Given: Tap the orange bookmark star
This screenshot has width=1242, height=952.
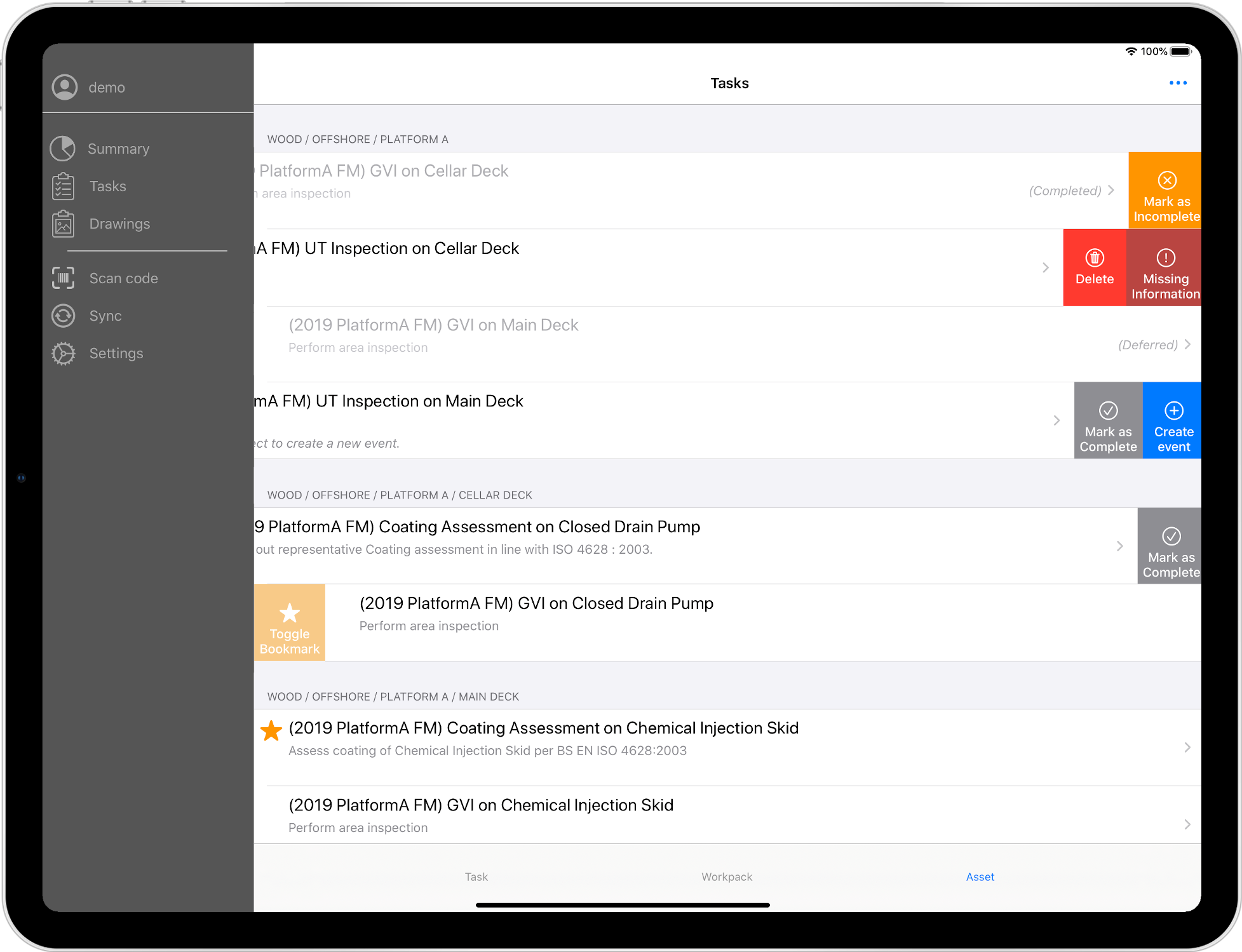Looking at the screenshot, I should [271, 731].
